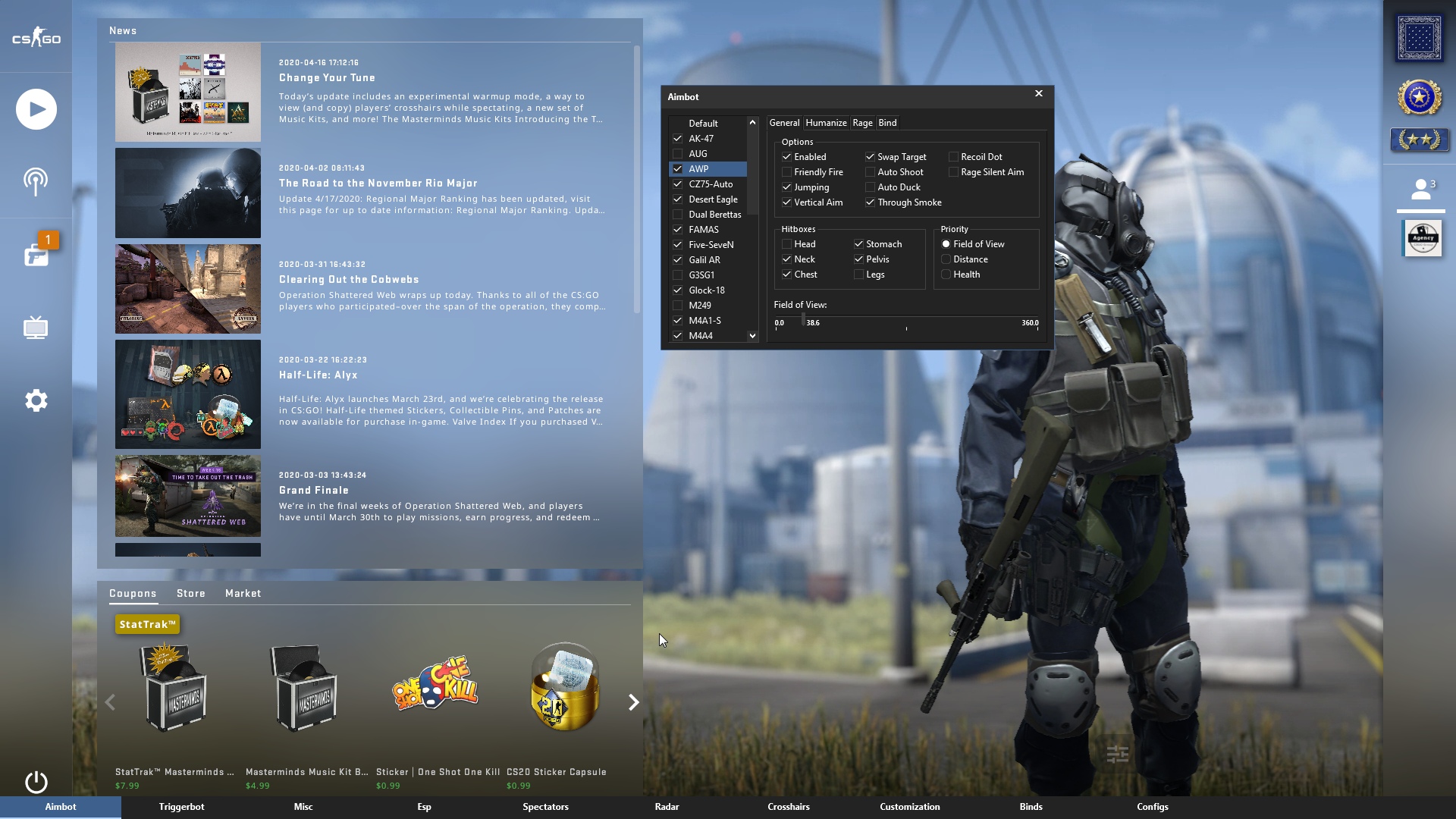Select the Masterminds Music Kit Box item
Viewport: 1456px width, 819px height.
click(304, 687)
